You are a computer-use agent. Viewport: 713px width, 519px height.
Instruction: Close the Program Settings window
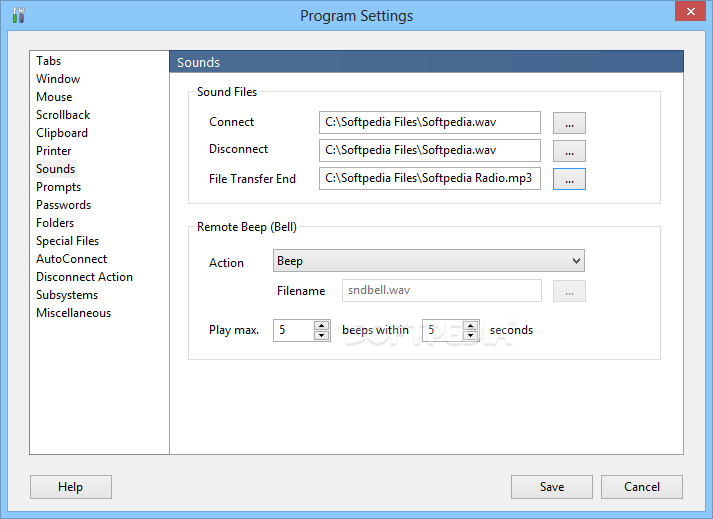pyautogui.click(x=688, y=12)
